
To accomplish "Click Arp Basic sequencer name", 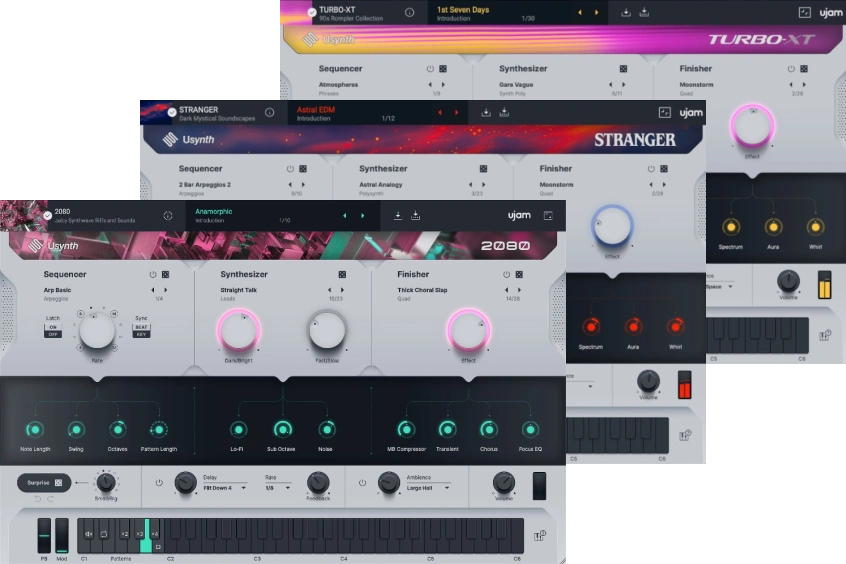I will click(57, 290).
